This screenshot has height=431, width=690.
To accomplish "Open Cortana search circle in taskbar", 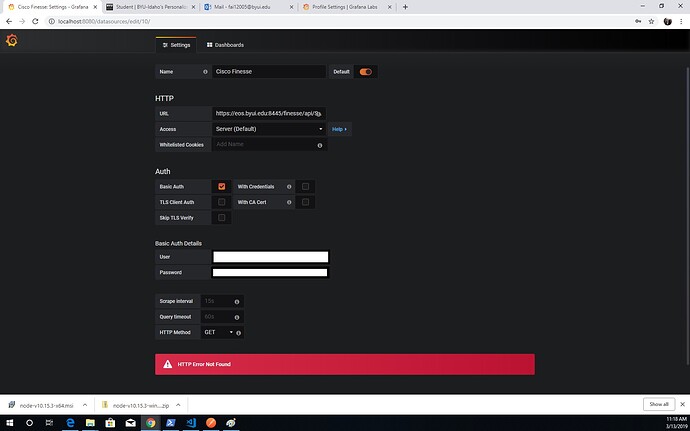I will tap(29, 423).
